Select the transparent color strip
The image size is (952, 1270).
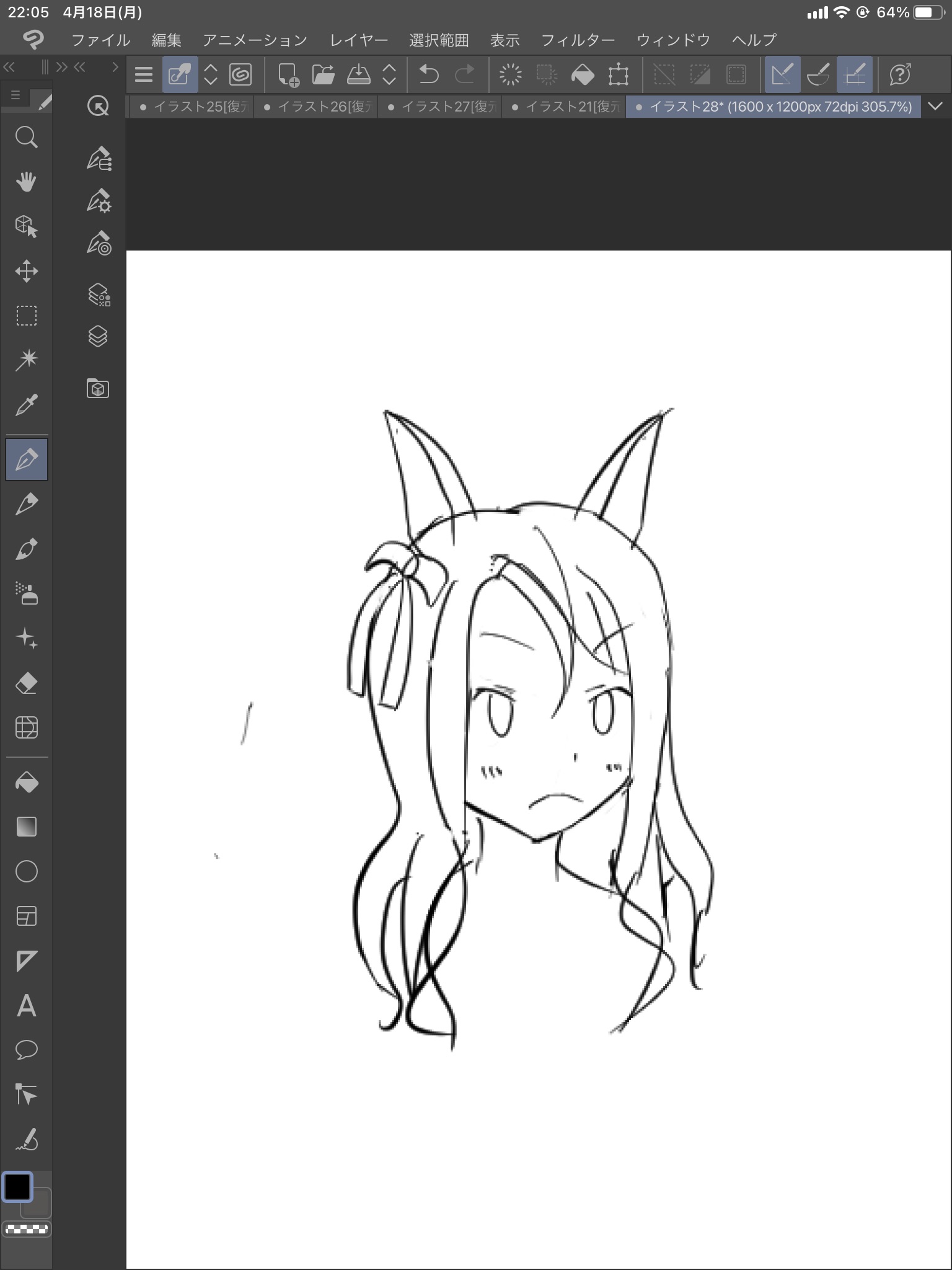(x=27, y=1228)
